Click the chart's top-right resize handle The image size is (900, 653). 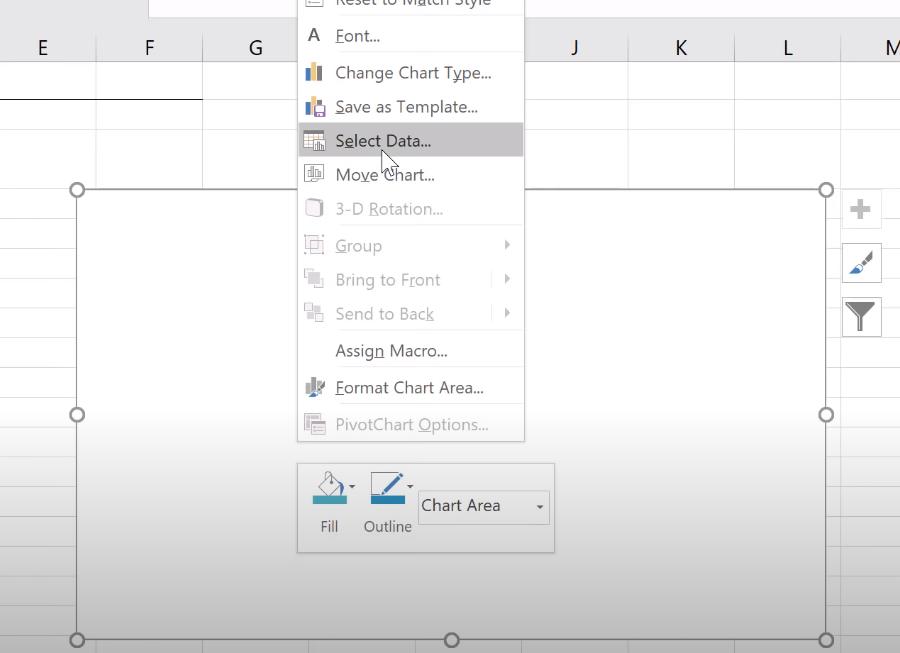click(x=826, y=190)
